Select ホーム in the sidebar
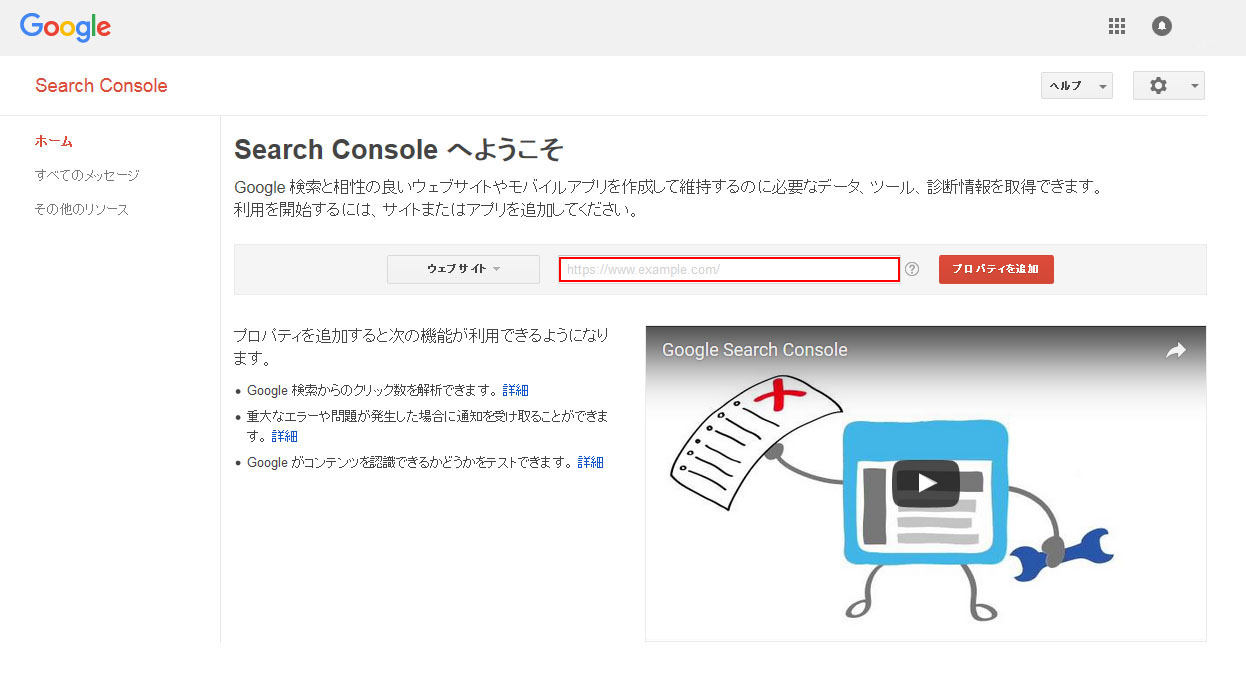Viewport: 1246px width, 681px height. 54,141
